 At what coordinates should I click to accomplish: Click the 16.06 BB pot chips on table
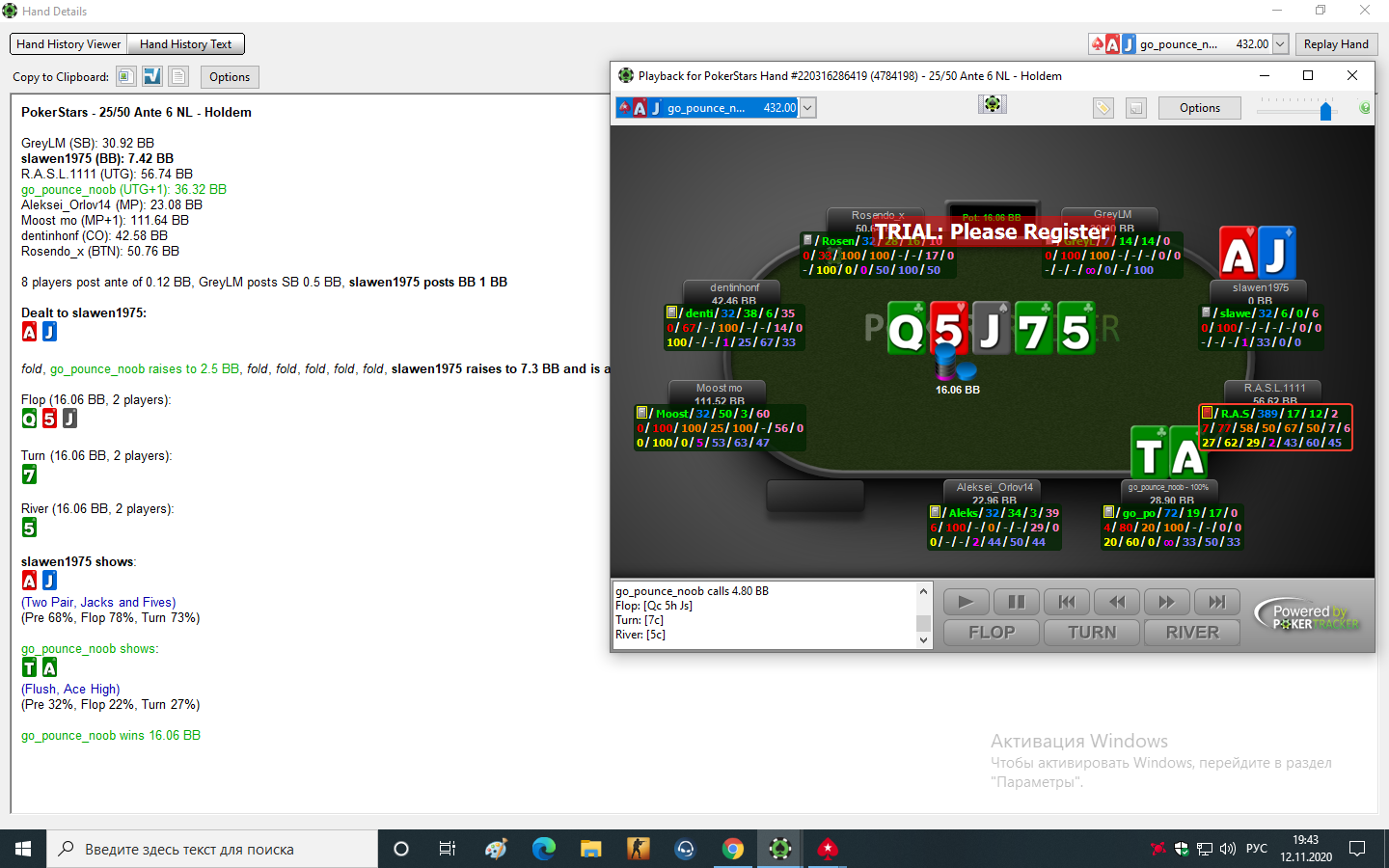tap(955, 365)
